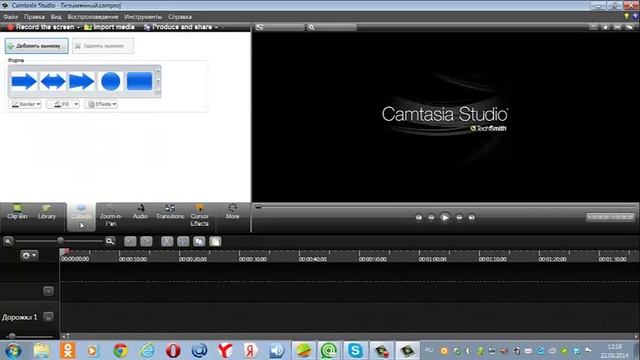Open the Cursor Effects tab
Viewport: 640px width, 360px height.
(200, 216)
